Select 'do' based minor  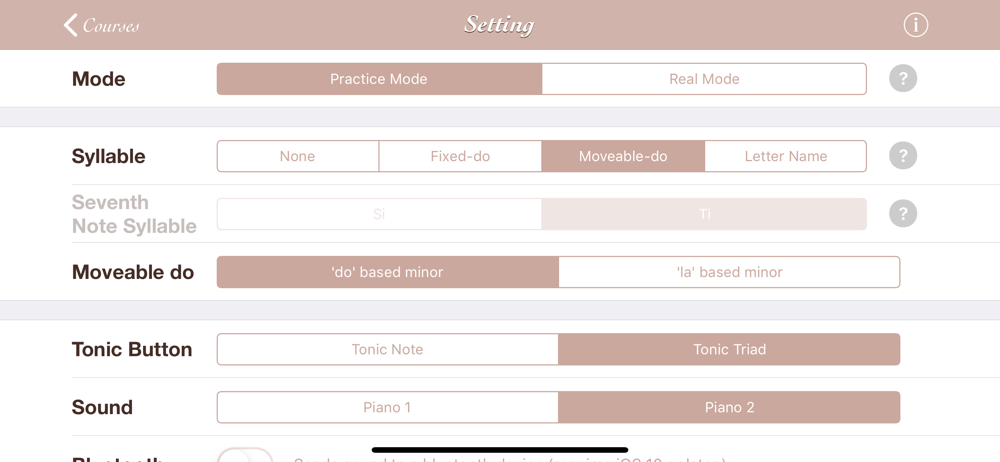point(387,272)
